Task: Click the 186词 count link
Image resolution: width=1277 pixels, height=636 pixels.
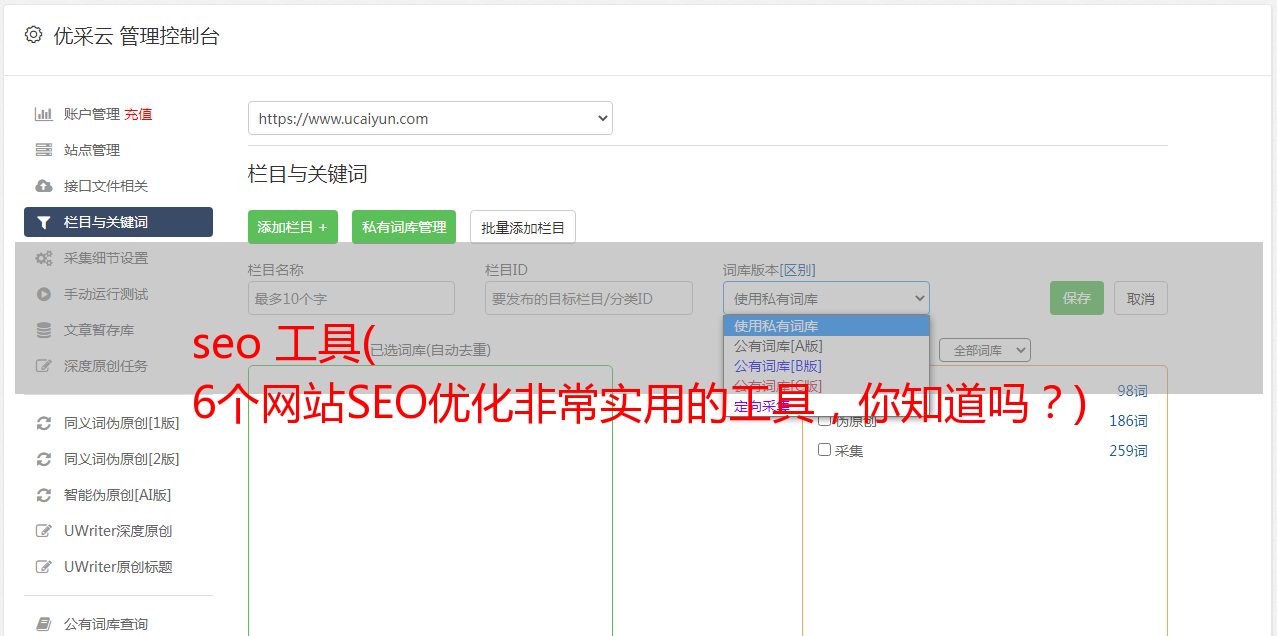Action: pyautogui.click(x=1128, y=421)
